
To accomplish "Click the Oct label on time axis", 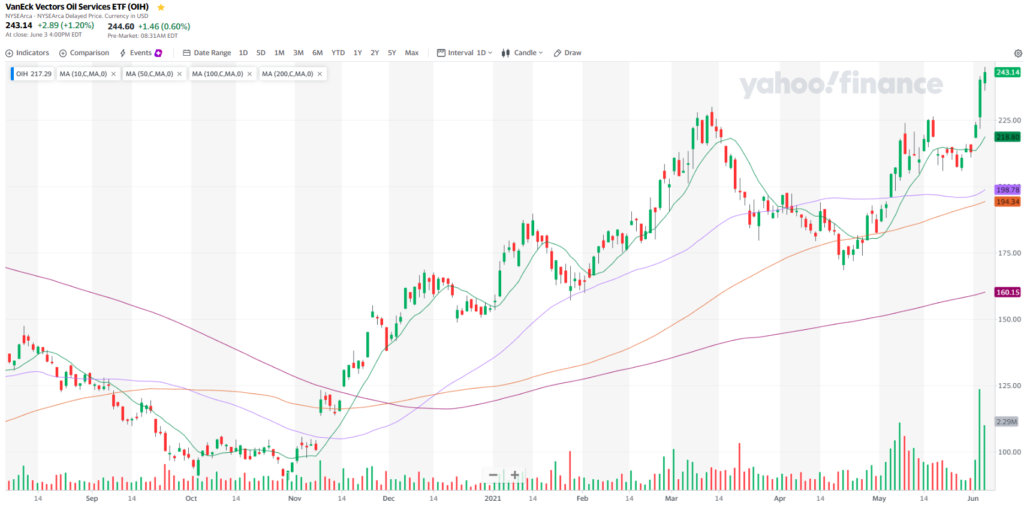I will pyautogui.click(x=191, y=498).
